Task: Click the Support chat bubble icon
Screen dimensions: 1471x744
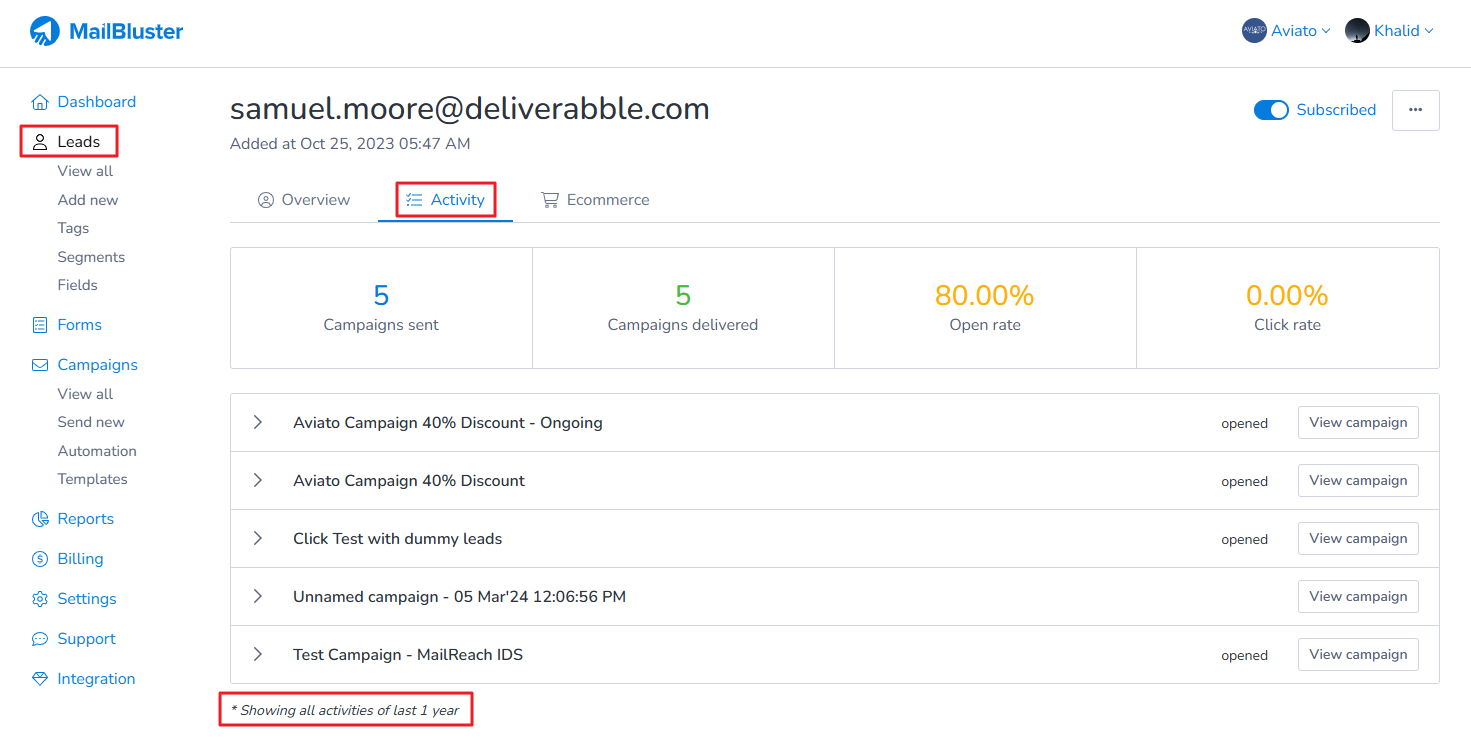Action: 40,639
